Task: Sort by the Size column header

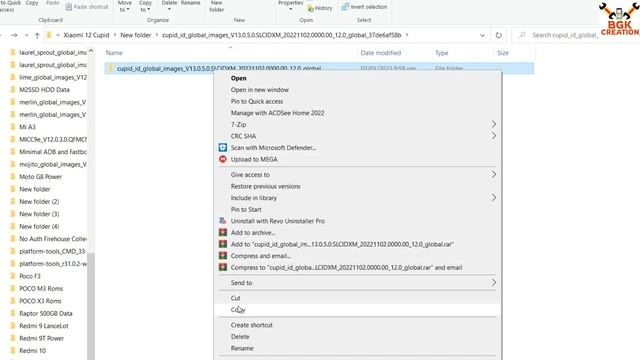Action: point(503,53)
